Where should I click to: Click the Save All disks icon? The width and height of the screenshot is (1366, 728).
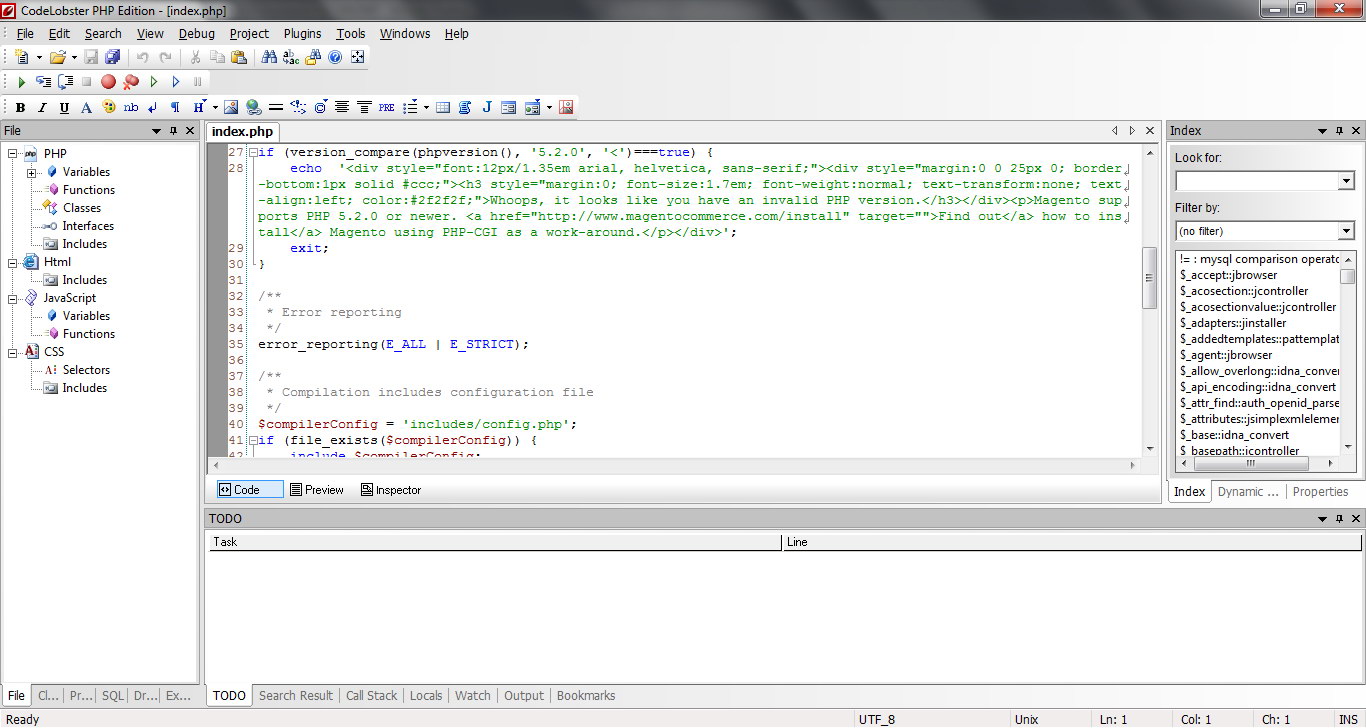(113, 57)
